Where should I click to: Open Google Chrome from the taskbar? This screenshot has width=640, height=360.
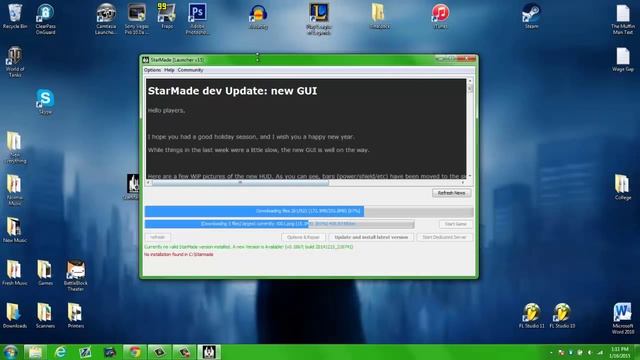[x=135, y=352]
